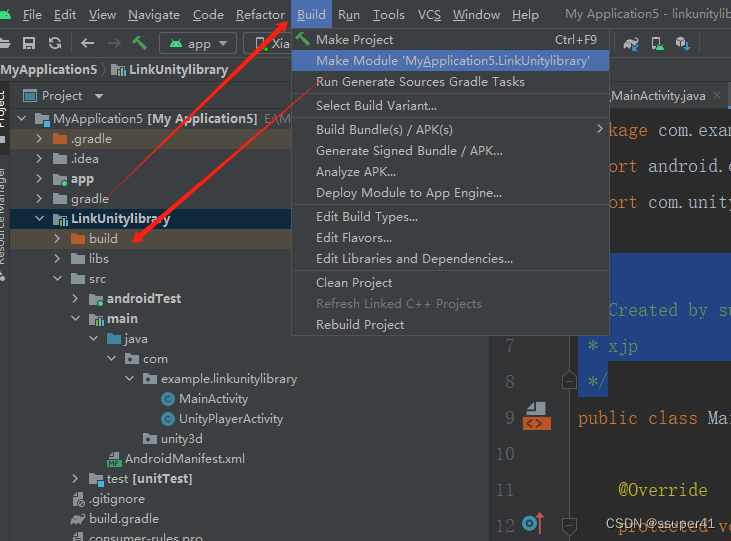Click the Save All toolbar icon
The width and height of the screenshot is (731, 541).
click(29, 43)
